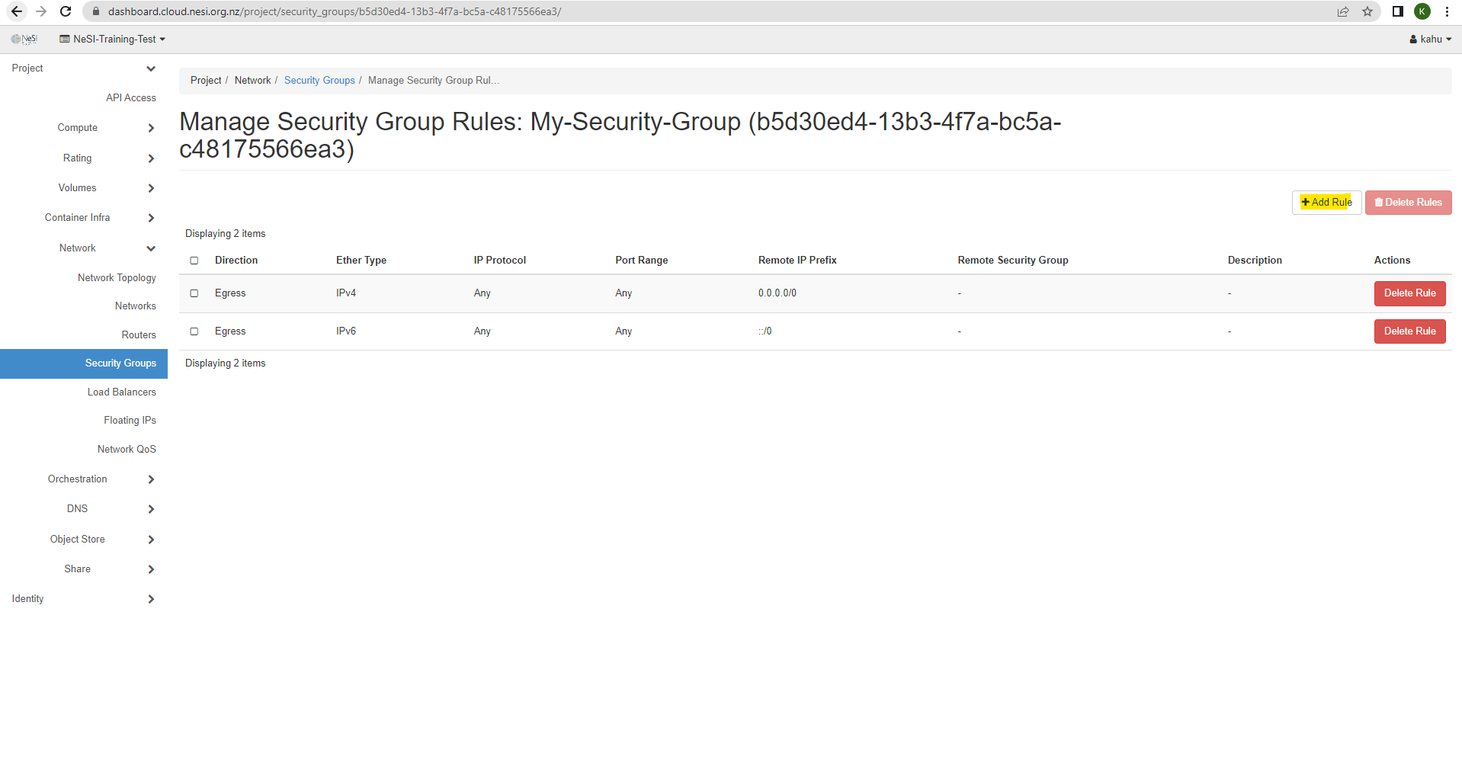1462x762 pixels.
Task: Go to Load Balancers in sidebar
Action: click(x=121, y=392)
